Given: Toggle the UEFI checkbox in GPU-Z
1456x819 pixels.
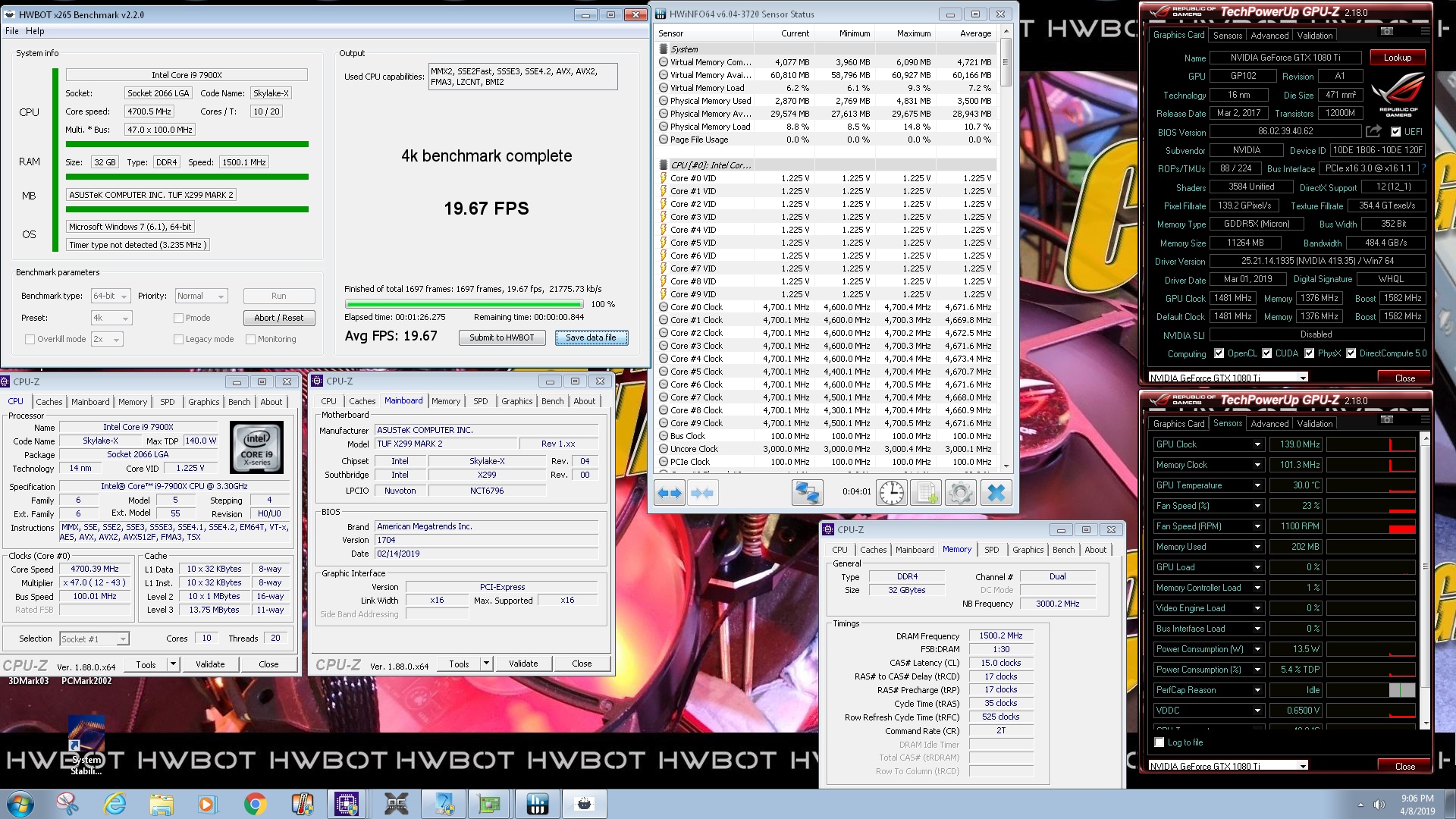Looking at the screenshot, I should pos(1396,131).
